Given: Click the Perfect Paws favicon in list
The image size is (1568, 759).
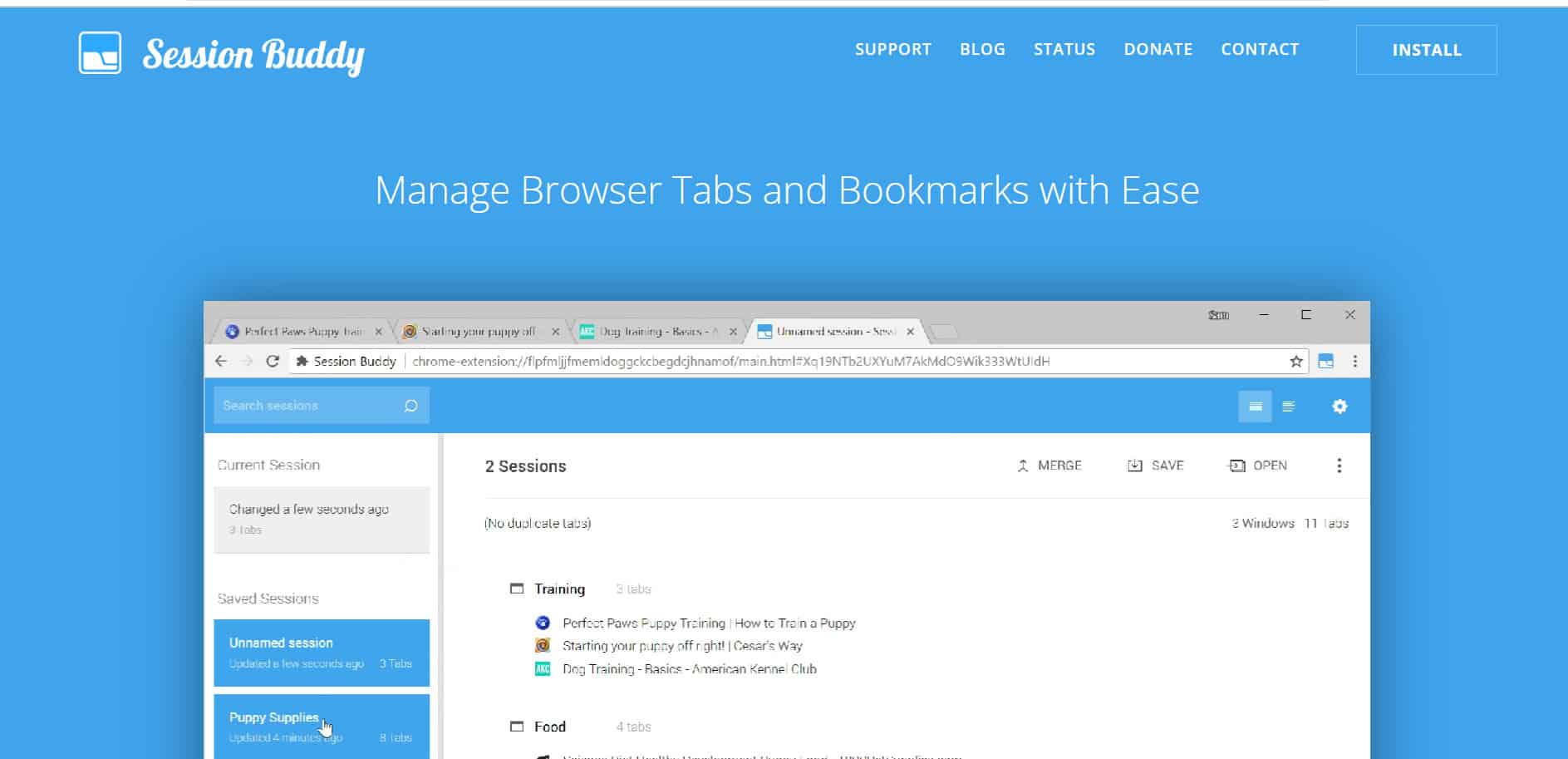Looking at the screenshot, I should [543, 623].
